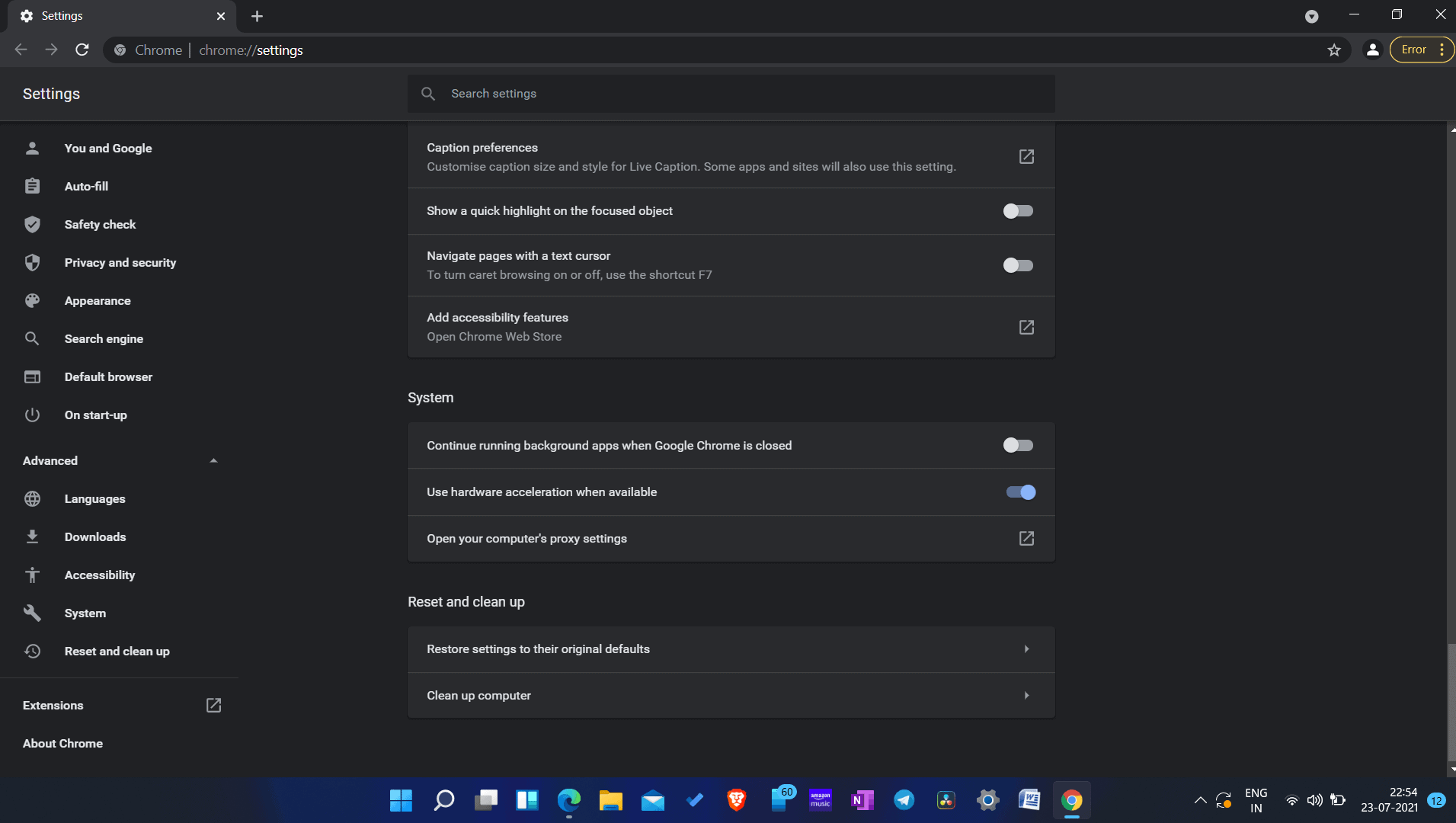Viewport: 1456px width, 823px height.
Task: Click the page vertical scrollbar thumb
Action: click(x=1451, y=701)
